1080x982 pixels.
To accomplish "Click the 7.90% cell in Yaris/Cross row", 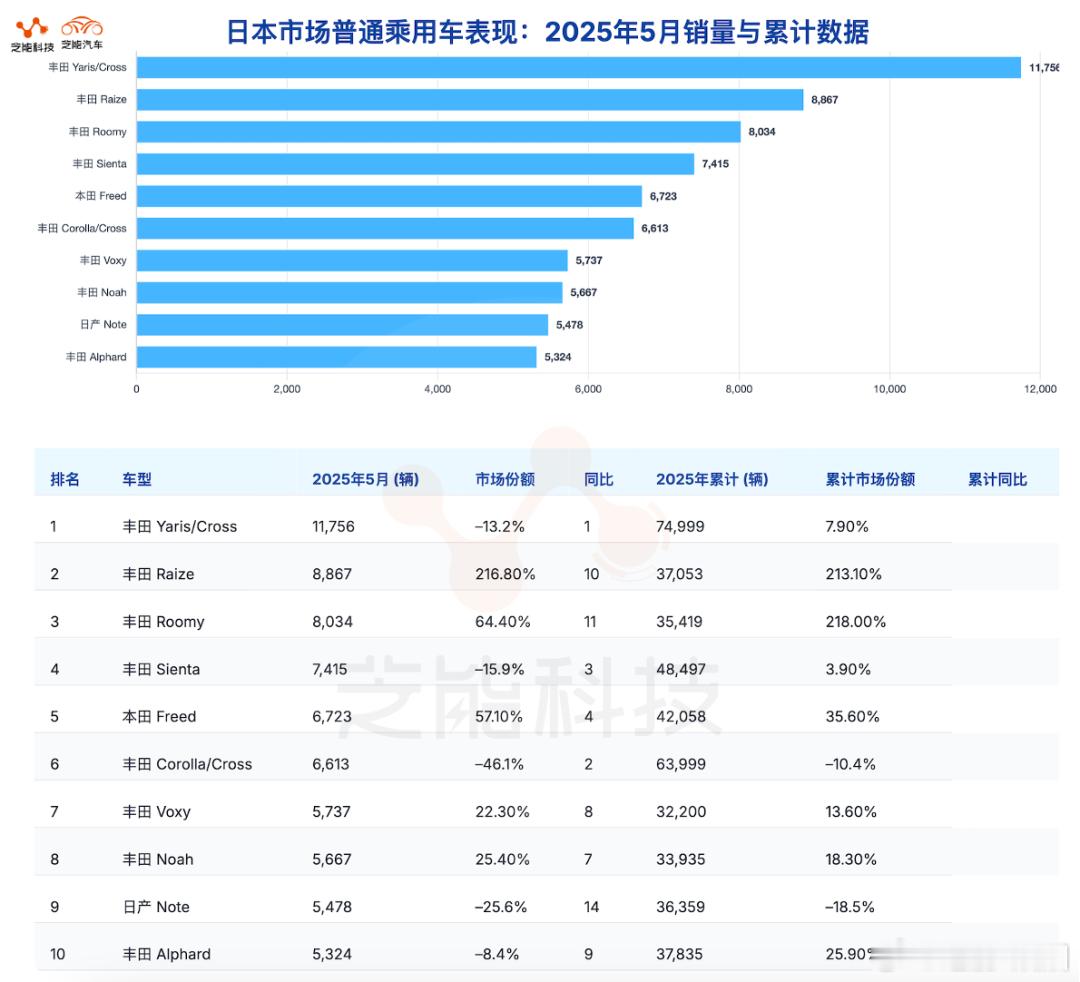I will coord(847,527).
